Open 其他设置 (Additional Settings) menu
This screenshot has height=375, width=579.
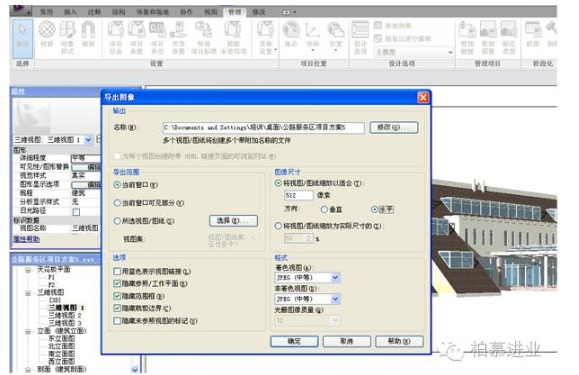266,37
